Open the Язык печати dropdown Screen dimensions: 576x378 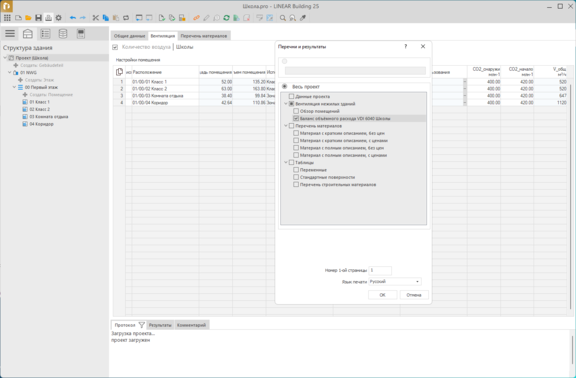pyautogui.click(x=395, y=282)
